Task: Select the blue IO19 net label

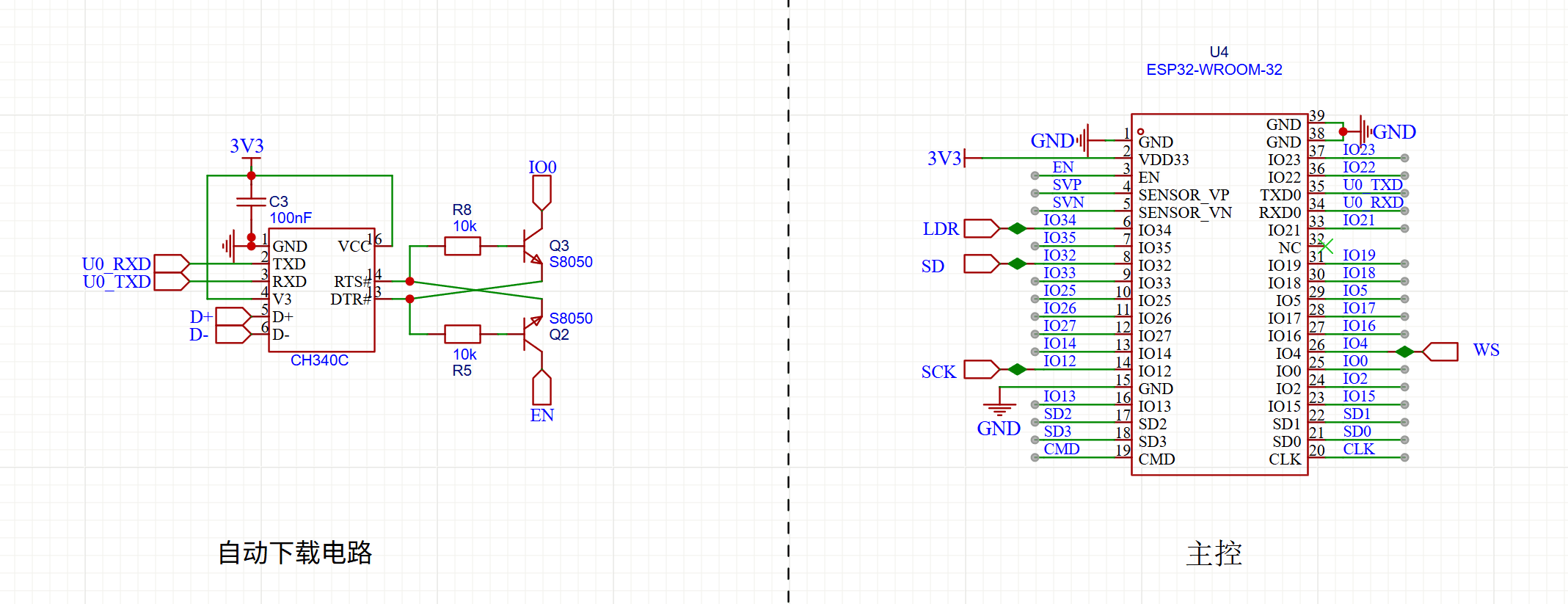Action: pos(1359,255)
